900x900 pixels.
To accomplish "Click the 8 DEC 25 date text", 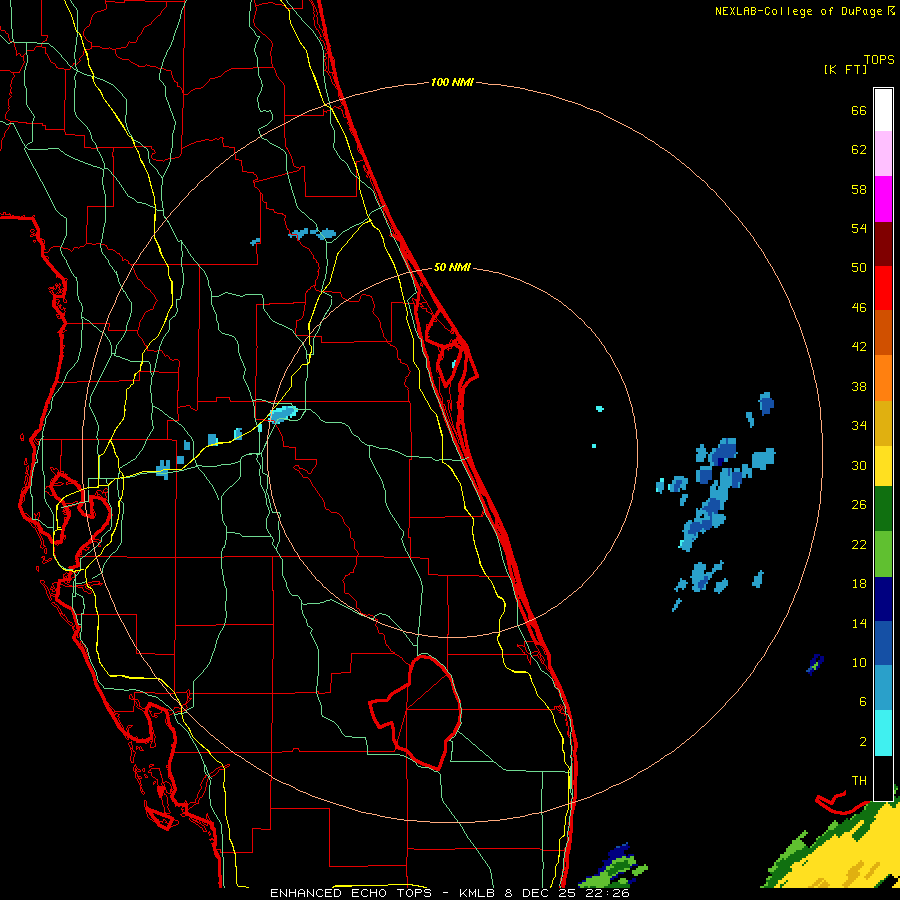I will click(541, 893).
